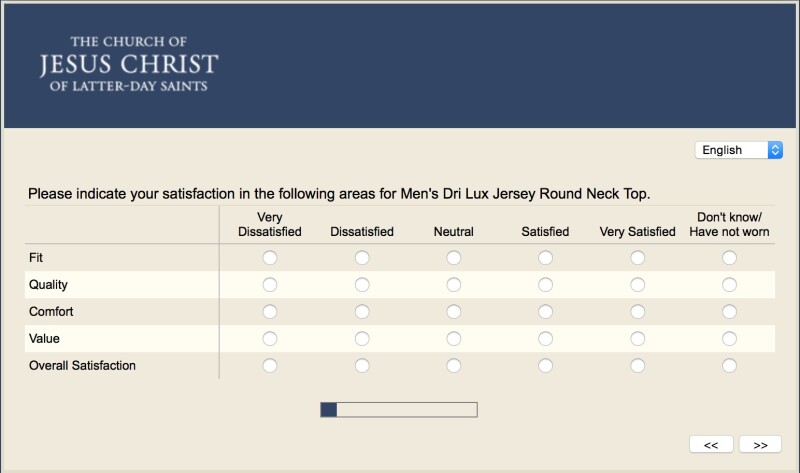Image resolution: width=800 pixels, height=473 pixels.
Task: Mark Quality as Neutral
Action: click(454, 285)
